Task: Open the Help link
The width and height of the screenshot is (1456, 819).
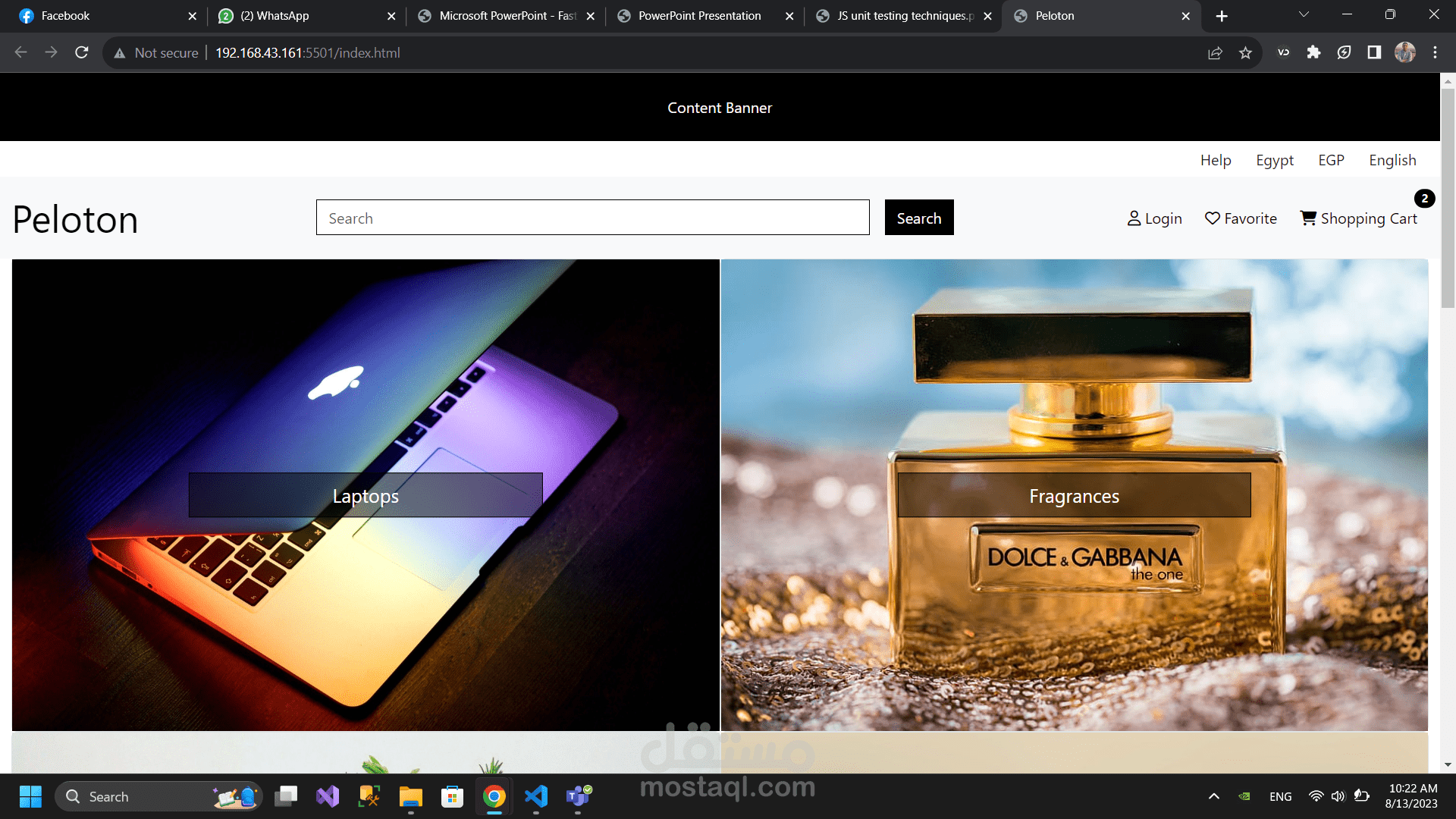Action: click(x=1216, y=160)
